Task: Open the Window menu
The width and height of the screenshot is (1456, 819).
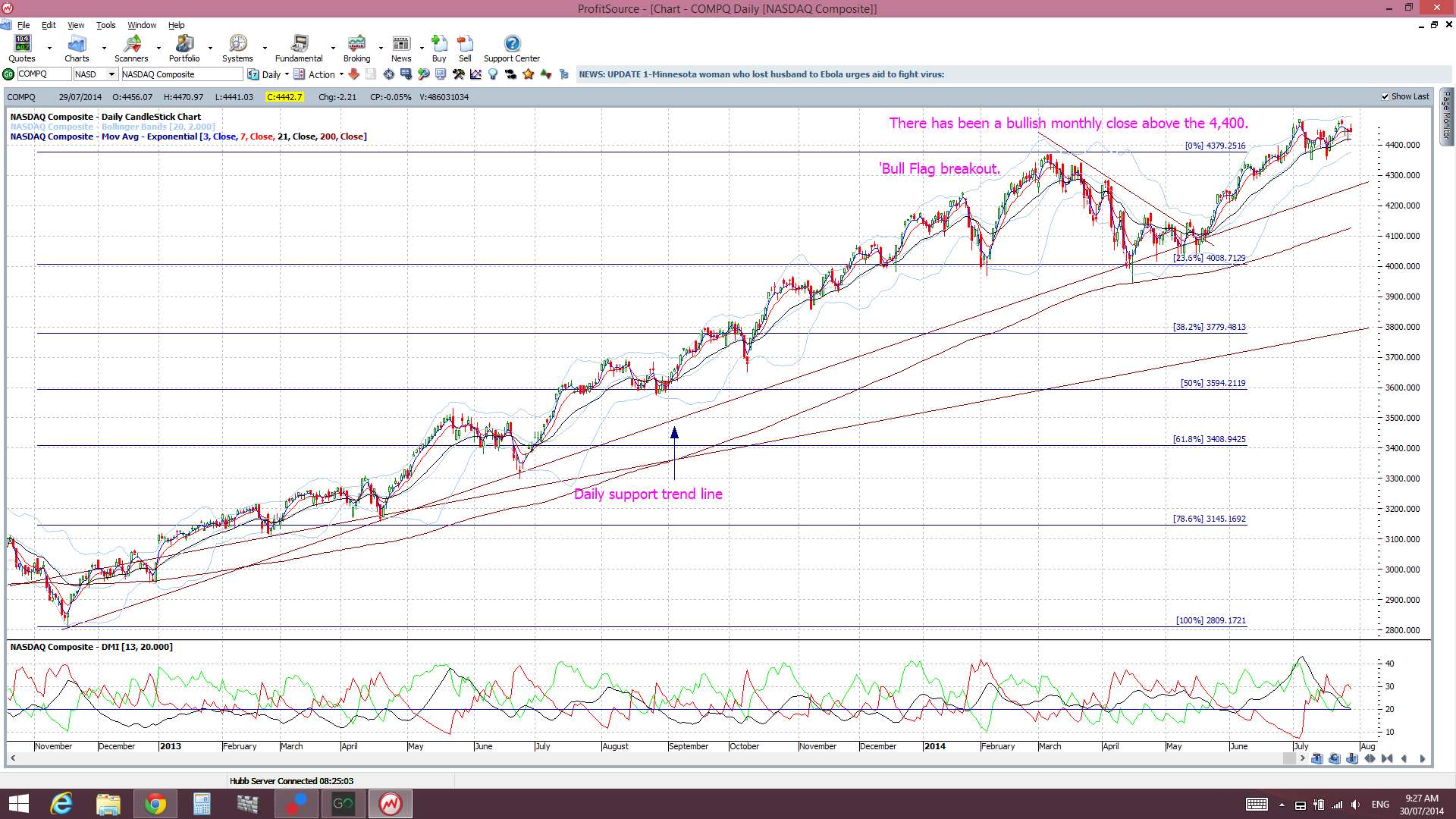Action: (x=142, y=25)
